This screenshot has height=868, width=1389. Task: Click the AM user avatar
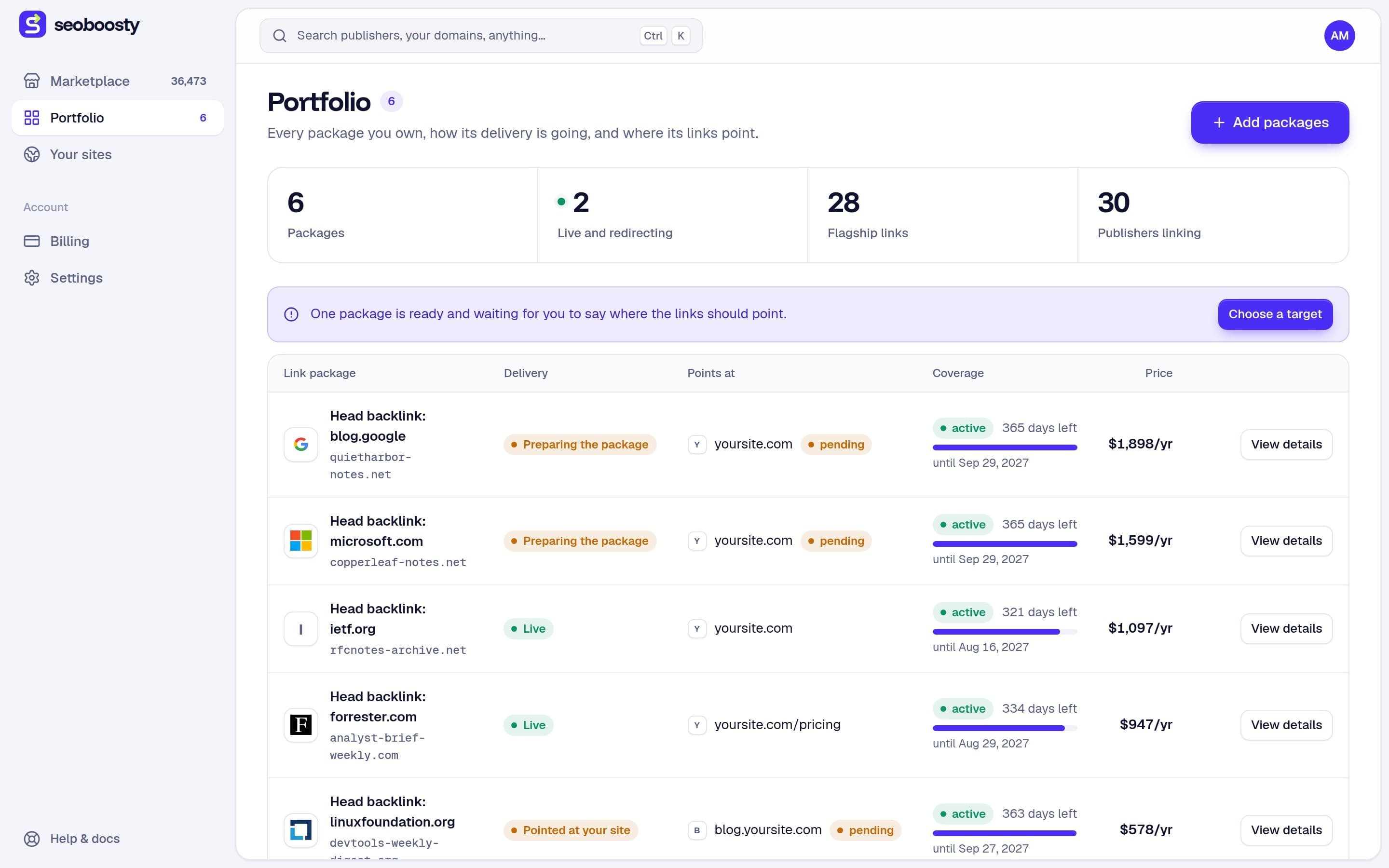1339,36
